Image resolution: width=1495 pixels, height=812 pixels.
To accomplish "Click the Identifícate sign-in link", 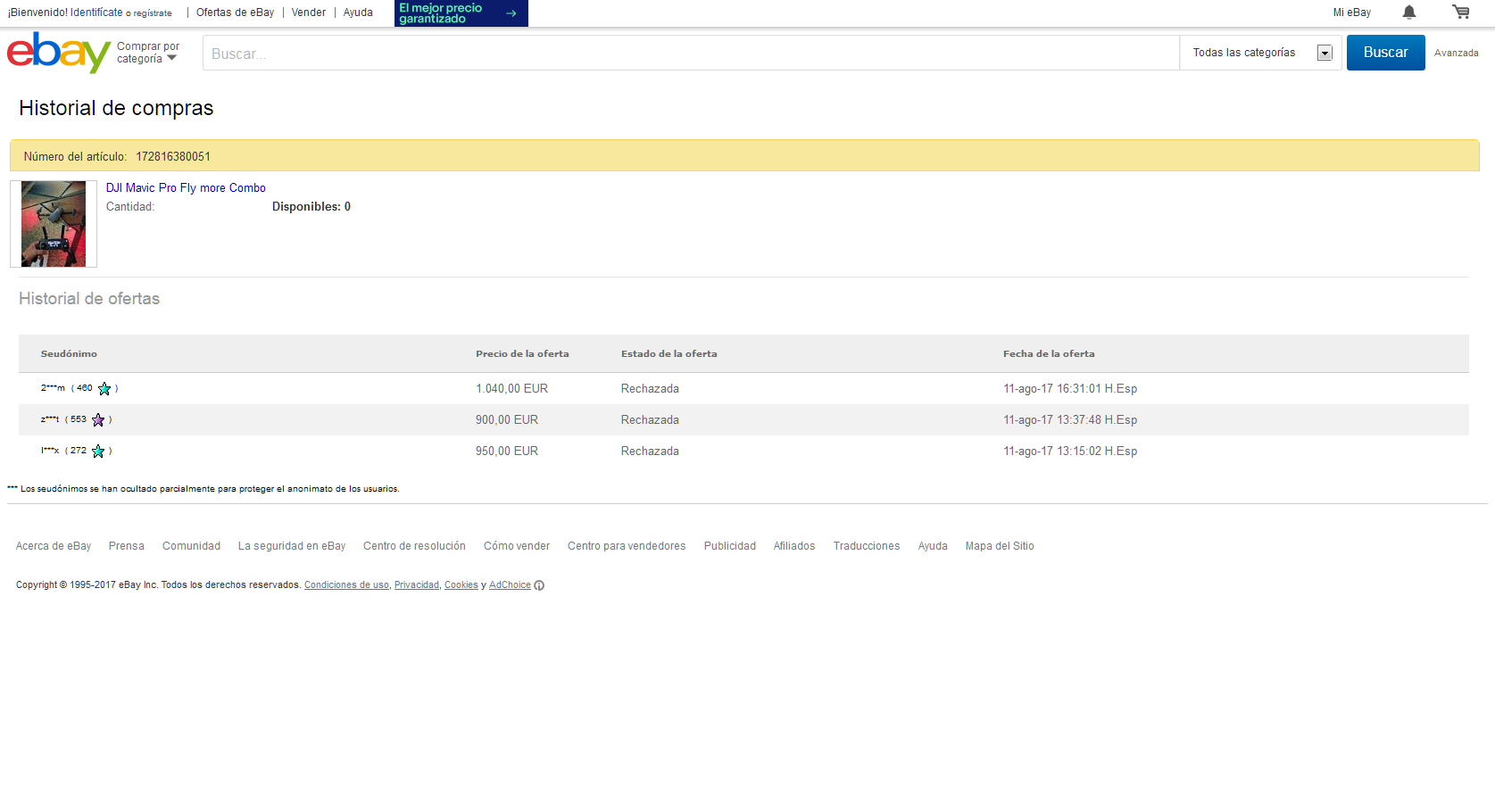I will [96, 12].
